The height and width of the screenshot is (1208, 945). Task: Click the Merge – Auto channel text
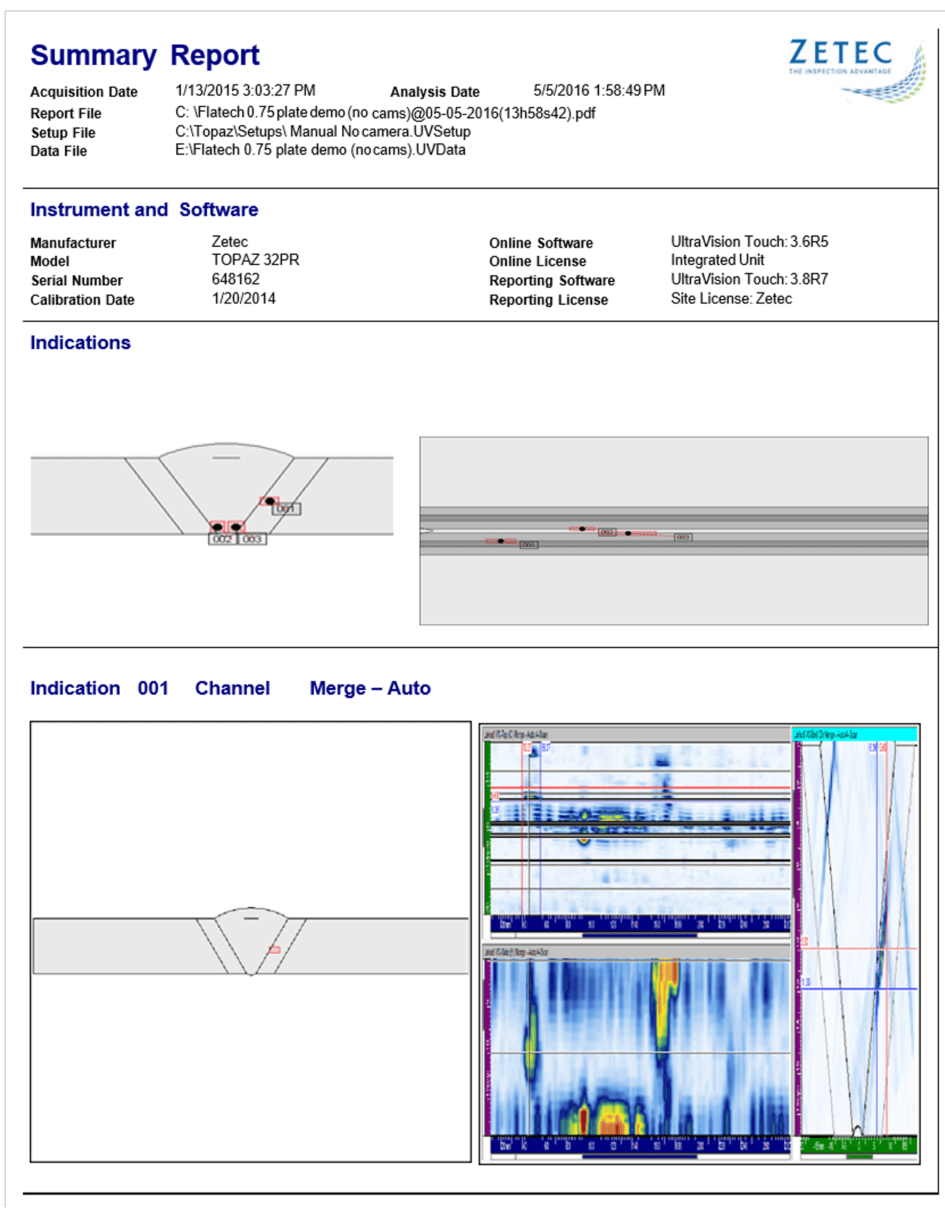(370, 689)
